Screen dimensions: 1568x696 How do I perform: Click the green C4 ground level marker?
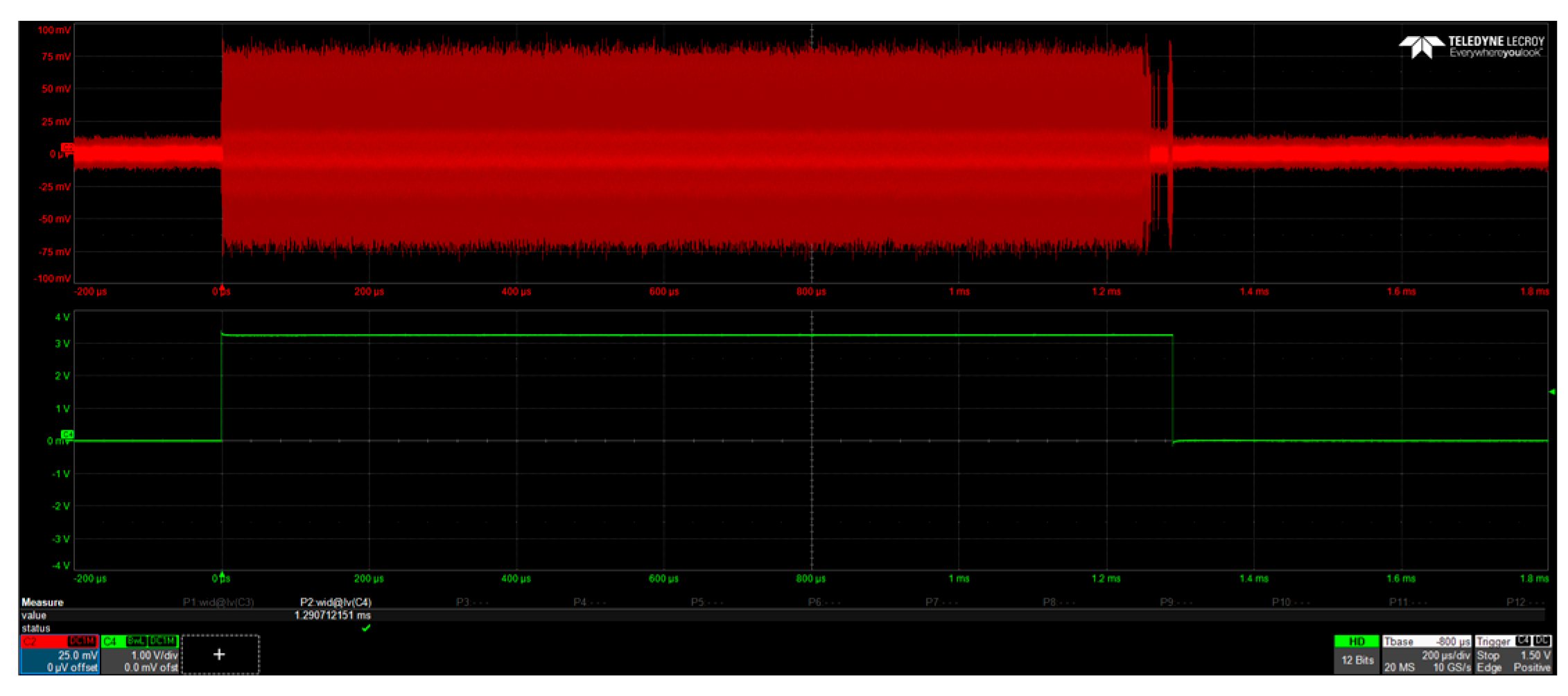tap(67, 435)
